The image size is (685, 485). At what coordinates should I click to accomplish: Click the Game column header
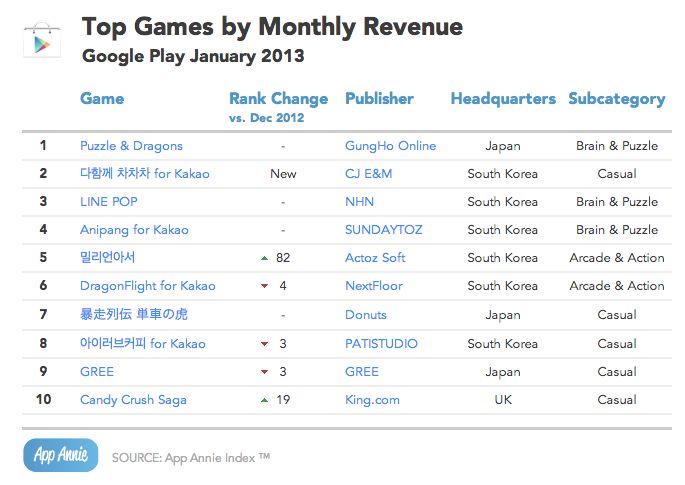point(102,98)
